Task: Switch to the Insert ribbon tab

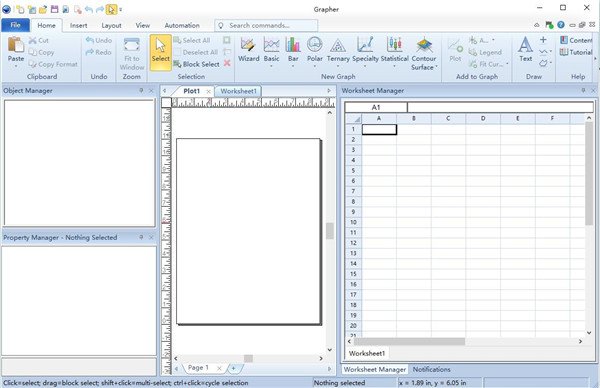Action: pos(78,25)
